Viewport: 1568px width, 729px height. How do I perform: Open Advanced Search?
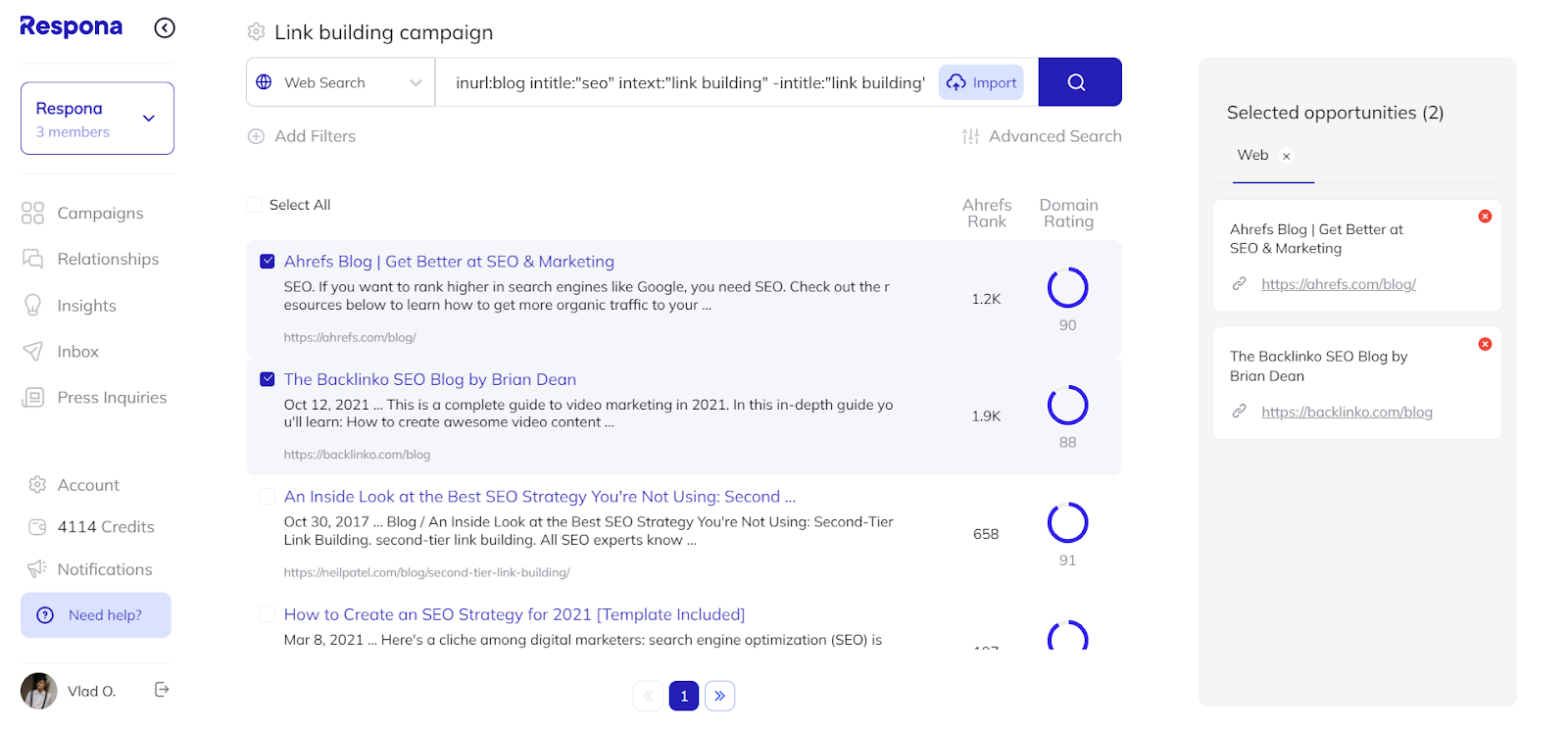pyautogui.click(x=1042, y=136)
